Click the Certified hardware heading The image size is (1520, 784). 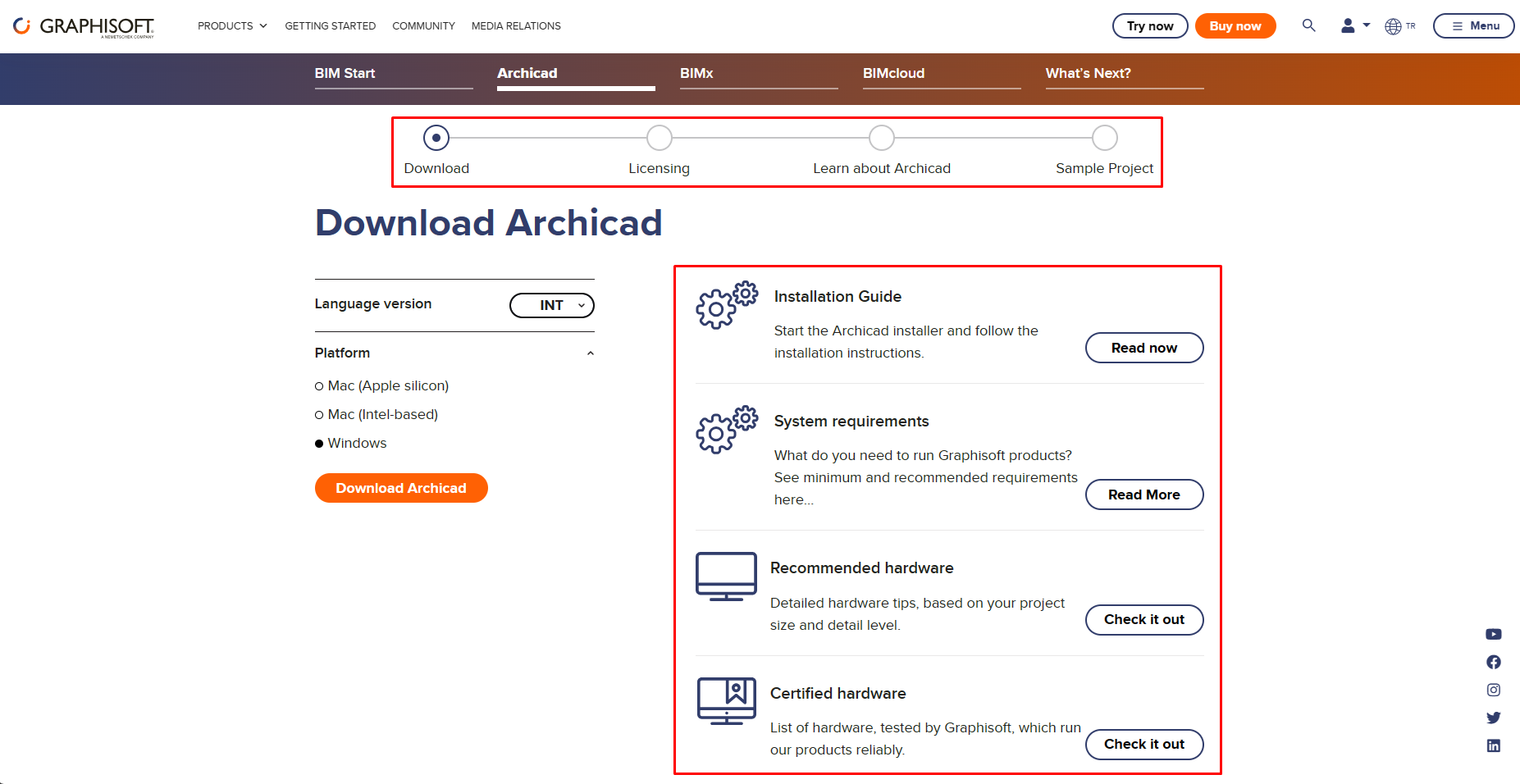(838, 694)
